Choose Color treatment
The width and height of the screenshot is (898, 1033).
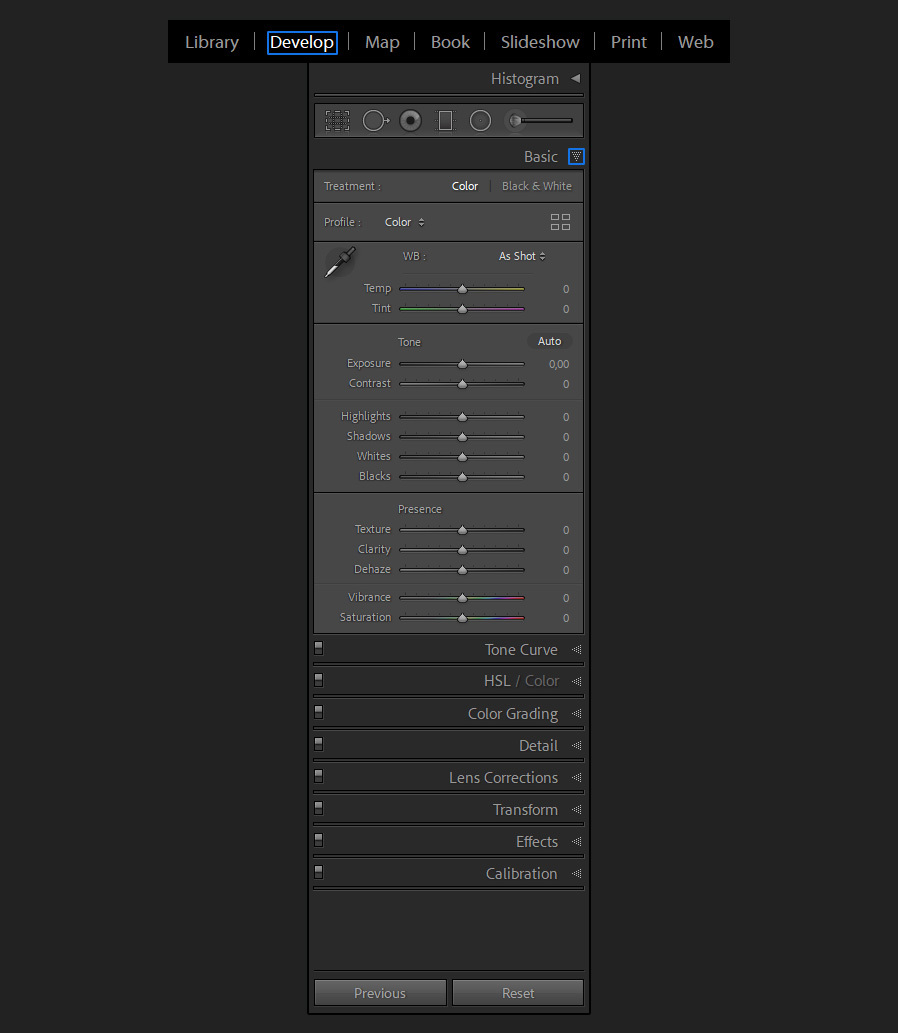464,186
